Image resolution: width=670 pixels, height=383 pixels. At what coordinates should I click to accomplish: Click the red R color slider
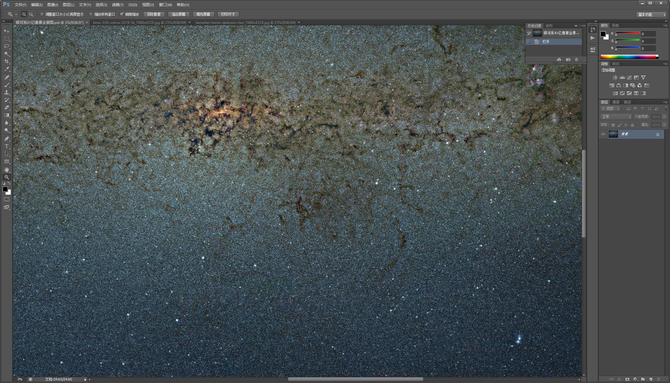pyautogui.click(x=627, y=33)
